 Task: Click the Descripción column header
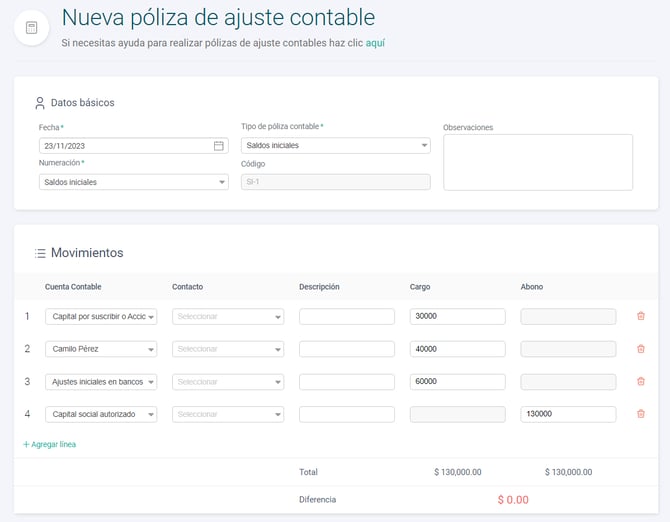click(x=319, y=287)
